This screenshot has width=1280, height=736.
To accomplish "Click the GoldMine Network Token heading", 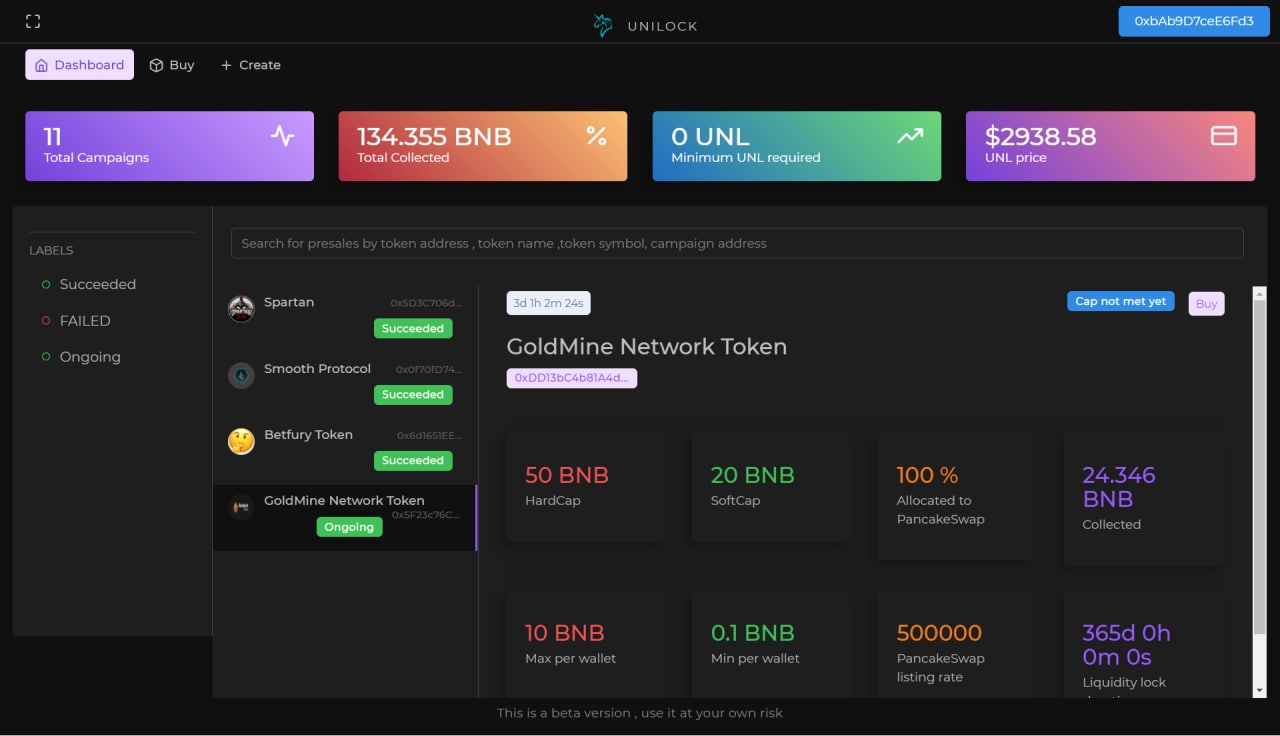I will pos(647,347).
